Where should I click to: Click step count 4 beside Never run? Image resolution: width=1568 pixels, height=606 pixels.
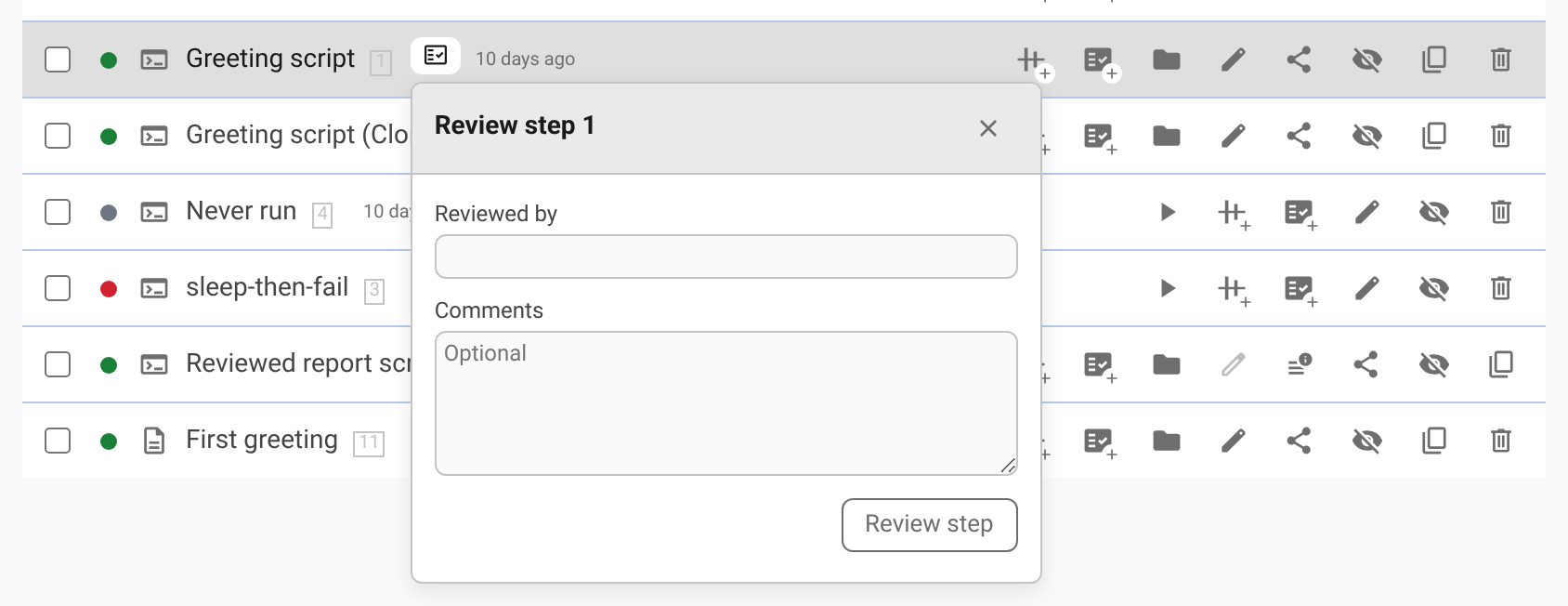(x=322, y=215)
